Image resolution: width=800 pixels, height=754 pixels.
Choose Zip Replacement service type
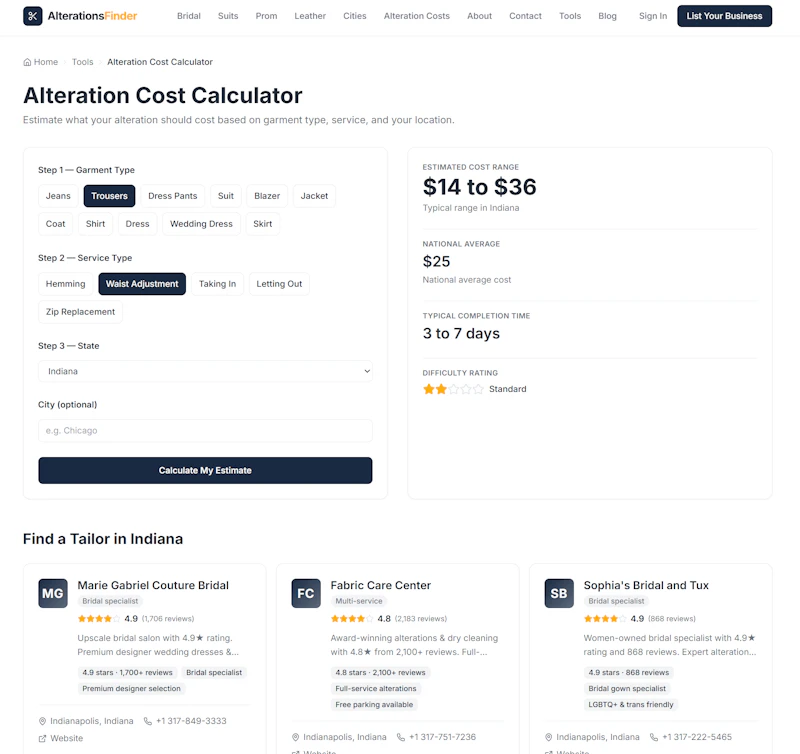click(x=80, y=312)
